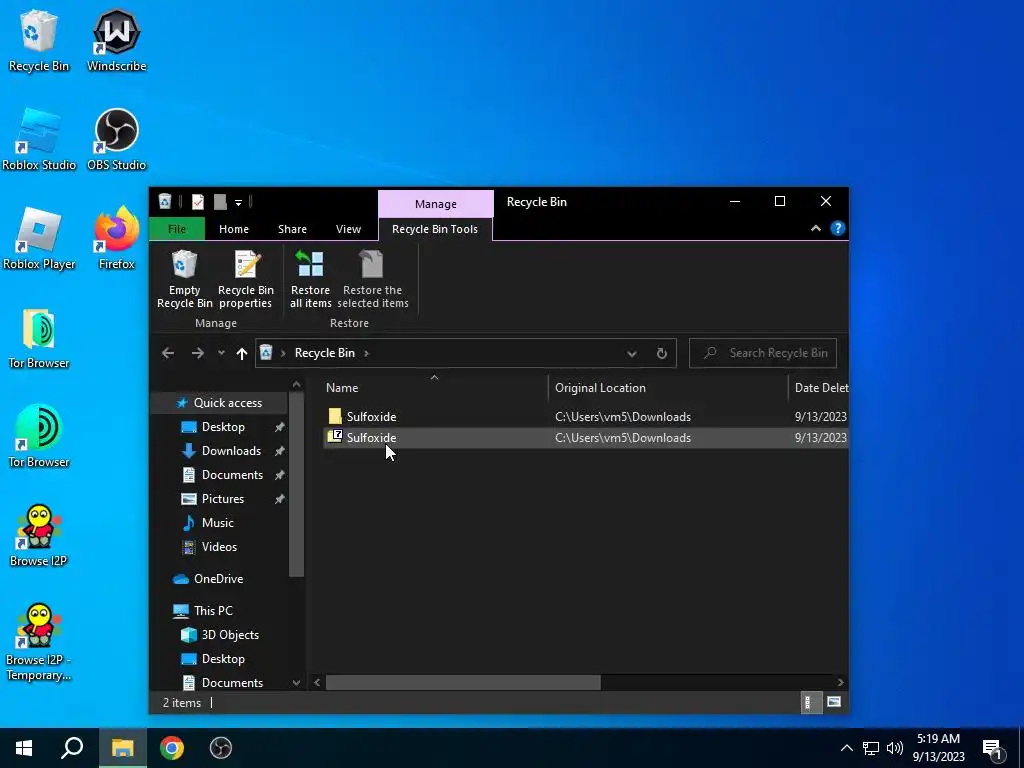
Task: Switch to large icons view button
Action: (834, 702)
